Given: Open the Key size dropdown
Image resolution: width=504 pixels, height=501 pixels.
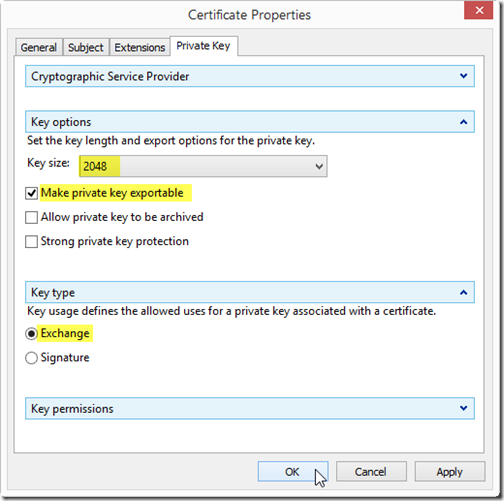Looking at the screenshot, I should coord(203,166).
